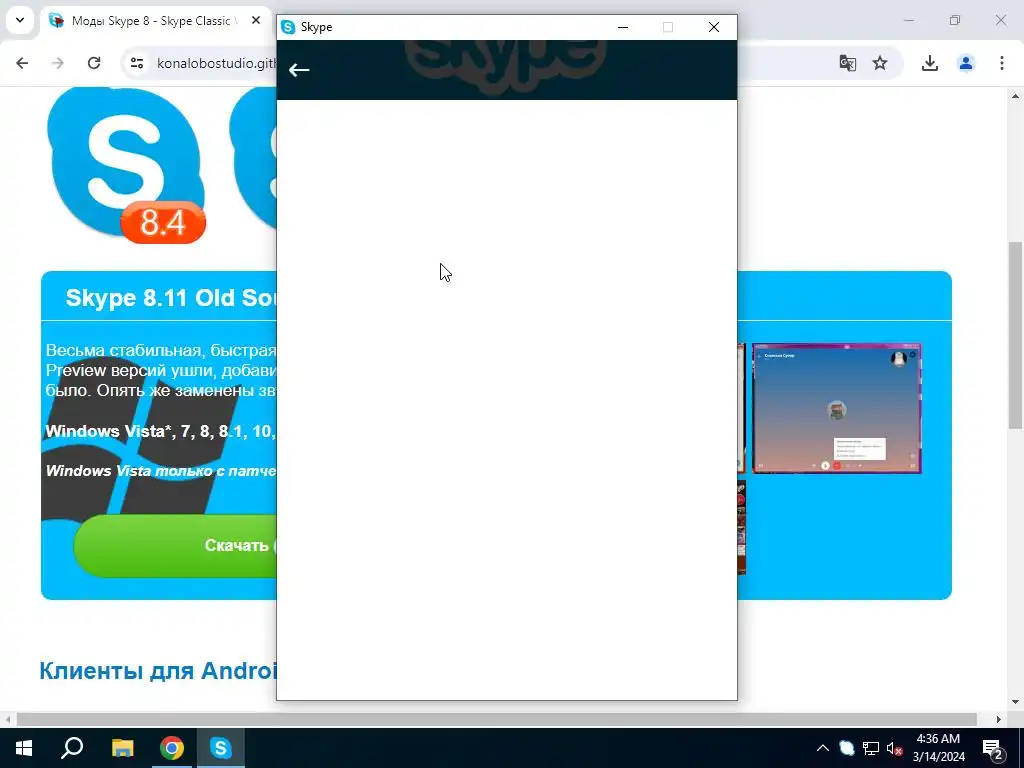Click 'Windows Vista*, 7, 8, 8.1, 10' text
1024x768 pixels.
click(x=161, y=431)
